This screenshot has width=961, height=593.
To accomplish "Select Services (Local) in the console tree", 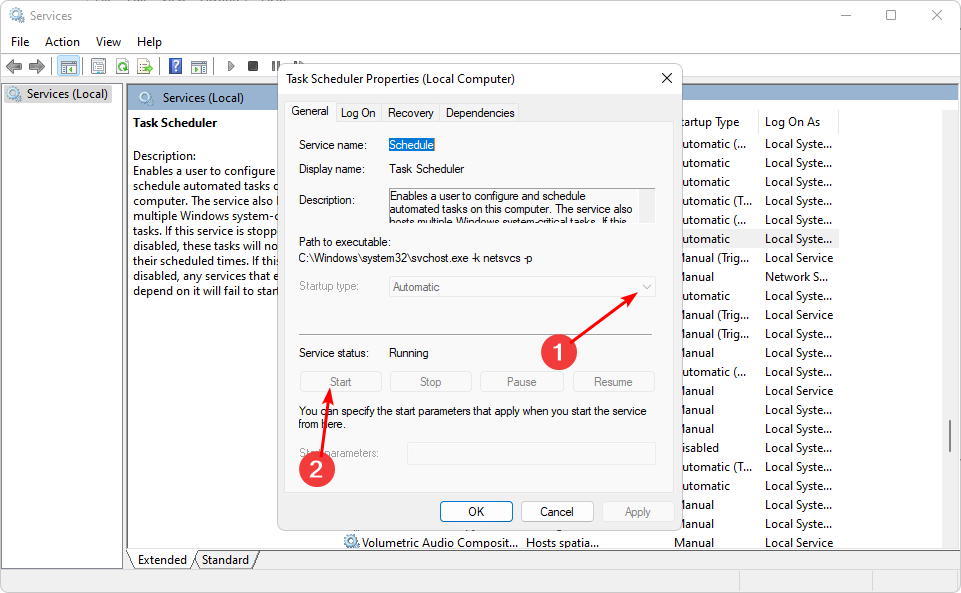I will coord(58,94).
